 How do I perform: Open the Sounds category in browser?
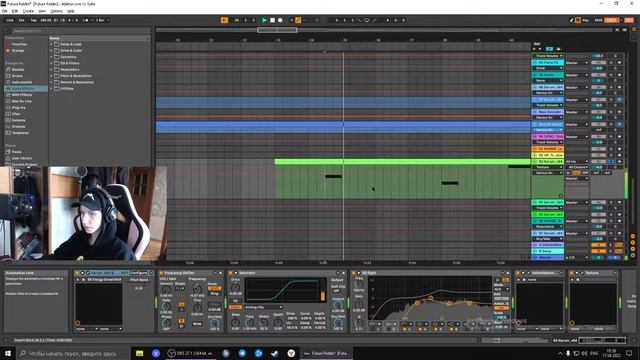pos(17,69)
